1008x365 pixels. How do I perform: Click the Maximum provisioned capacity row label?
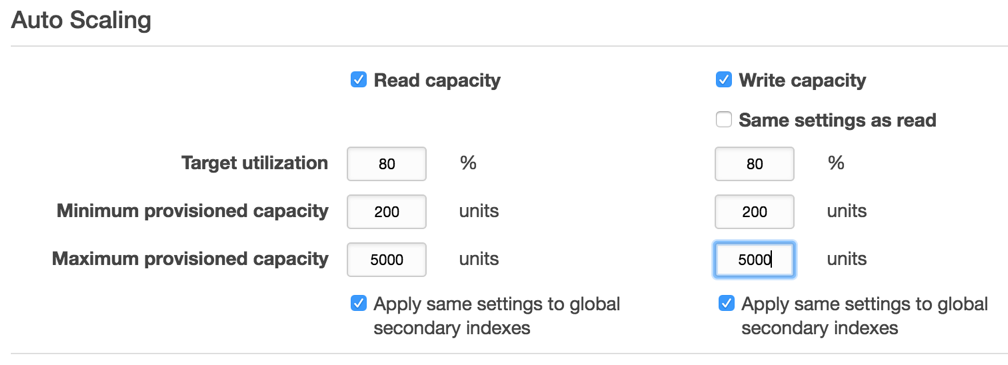click(190, 259)
